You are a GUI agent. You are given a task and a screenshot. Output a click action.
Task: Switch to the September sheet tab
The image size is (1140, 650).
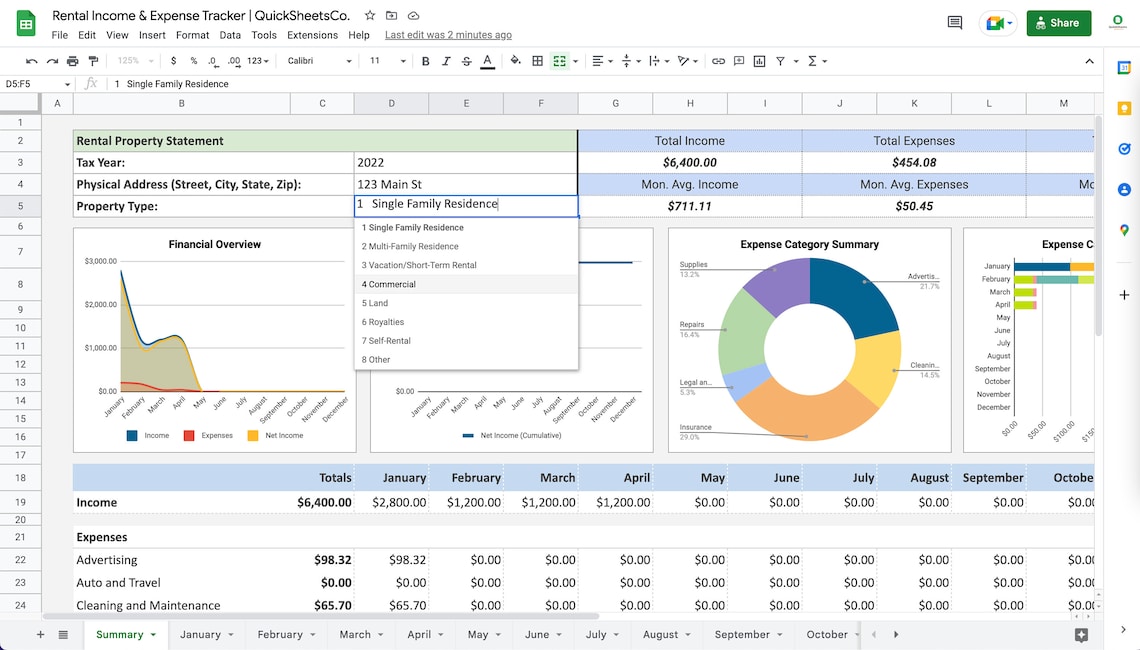tap(743, 634)
